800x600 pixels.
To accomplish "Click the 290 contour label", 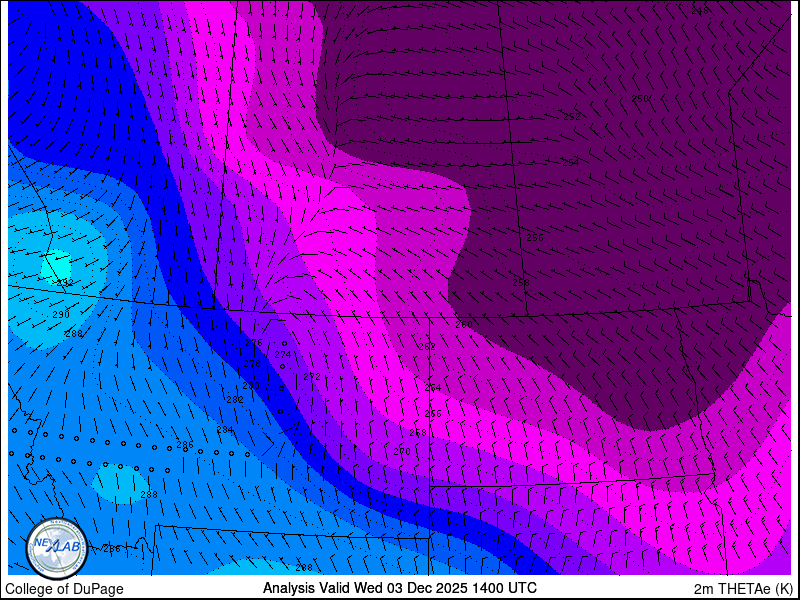I will point(61,315).
